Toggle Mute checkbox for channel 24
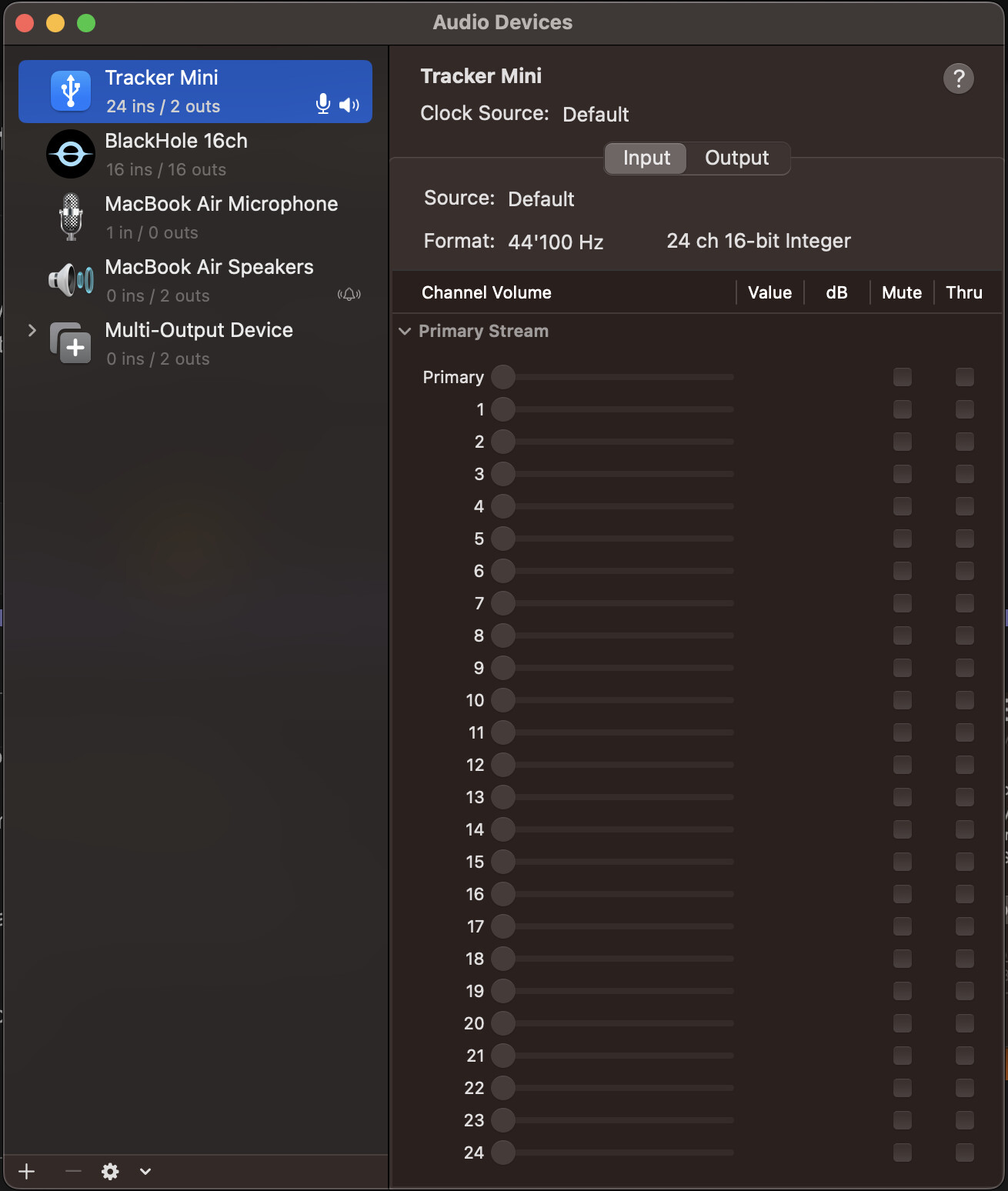Screen dimensions: 1008x1191 click(903, 1153)
